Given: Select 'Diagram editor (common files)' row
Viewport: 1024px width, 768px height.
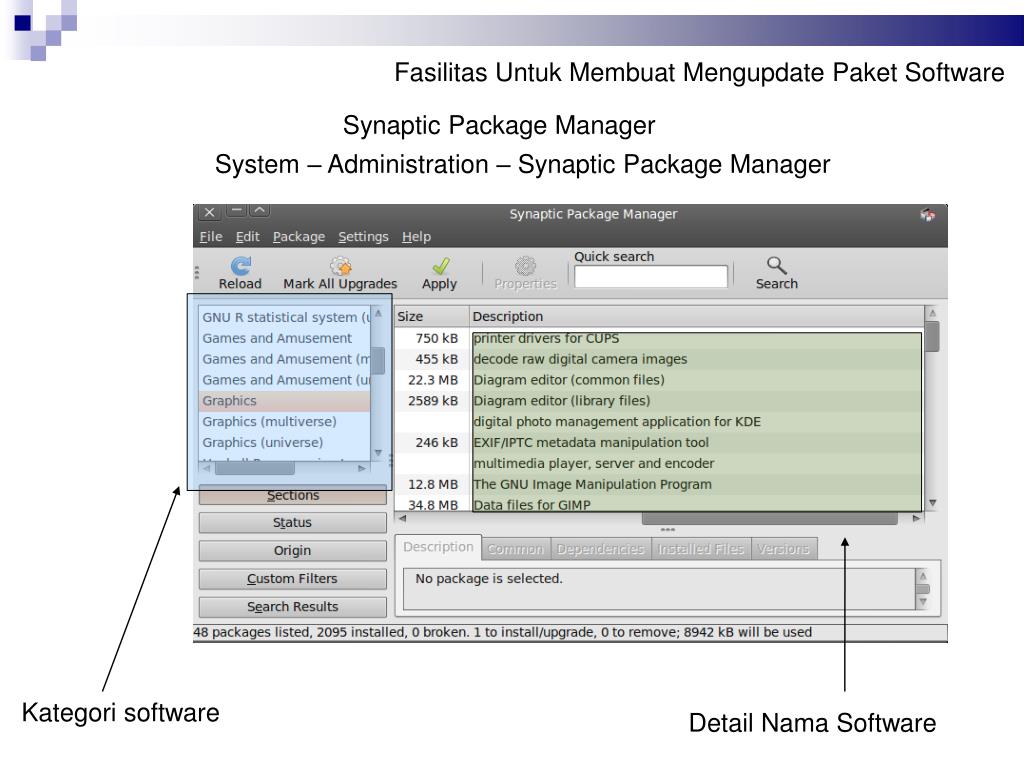Looking at the screenshot, I should (660, 380).
